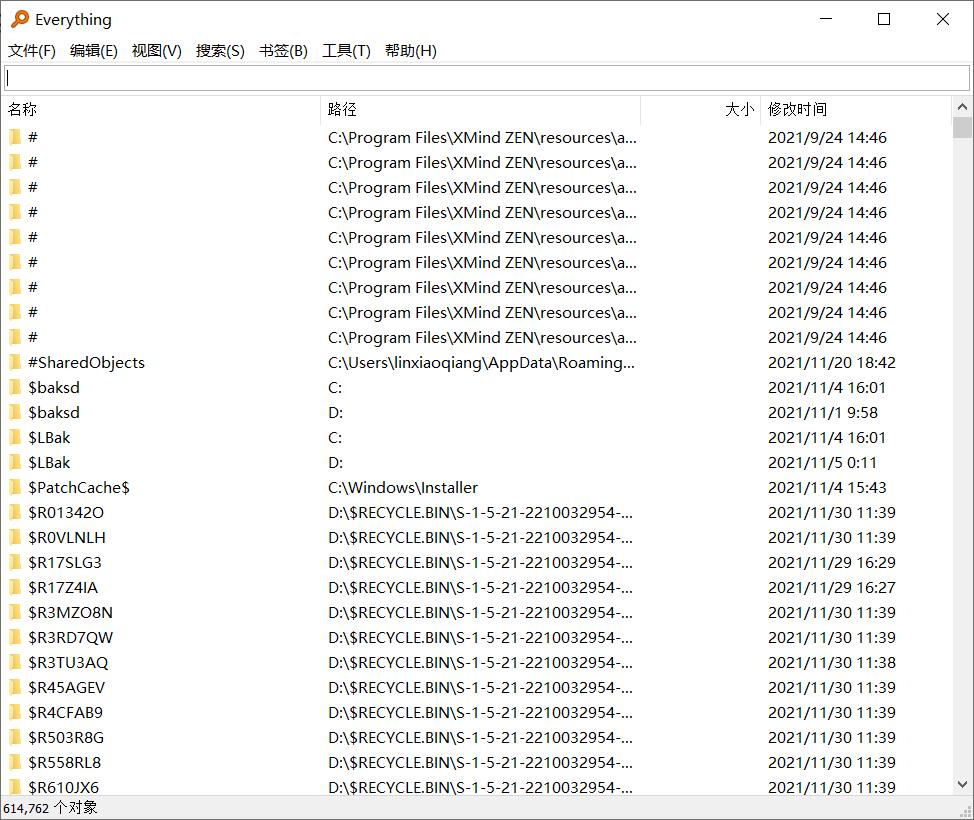Open the 视图(V) menu
Viewport: 974px width, 820px height.
[156, 50]
